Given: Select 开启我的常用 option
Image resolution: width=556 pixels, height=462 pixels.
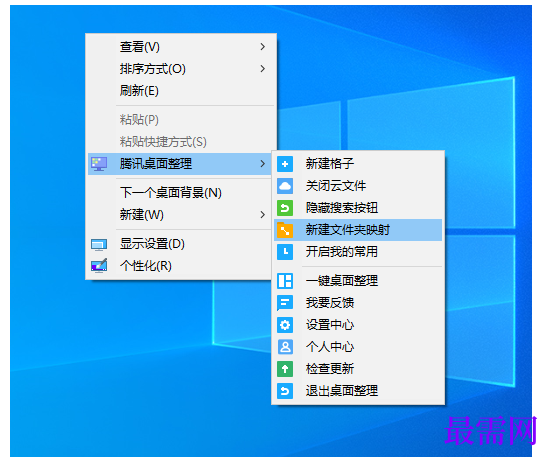Looking at the screenshot, I should pyautogui.click(x=358, y=252).
